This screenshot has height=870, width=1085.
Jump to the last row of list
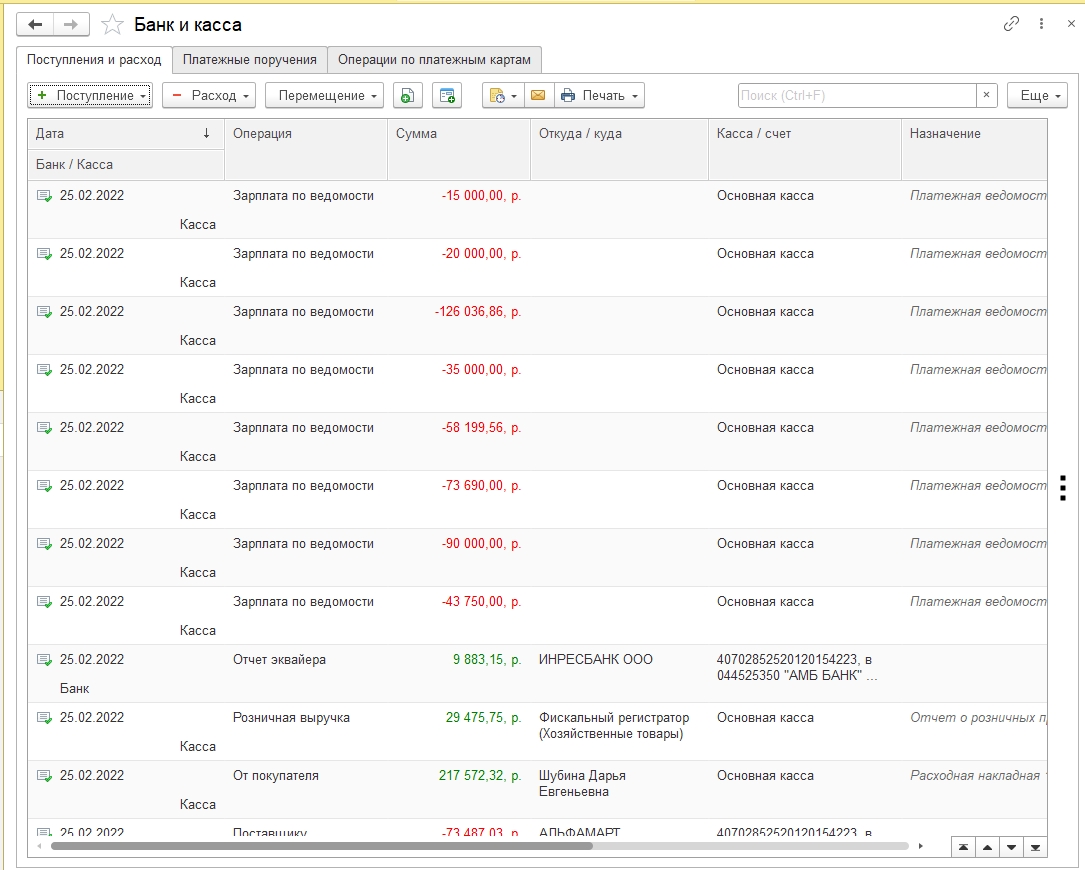click(x=1035, y=847)
